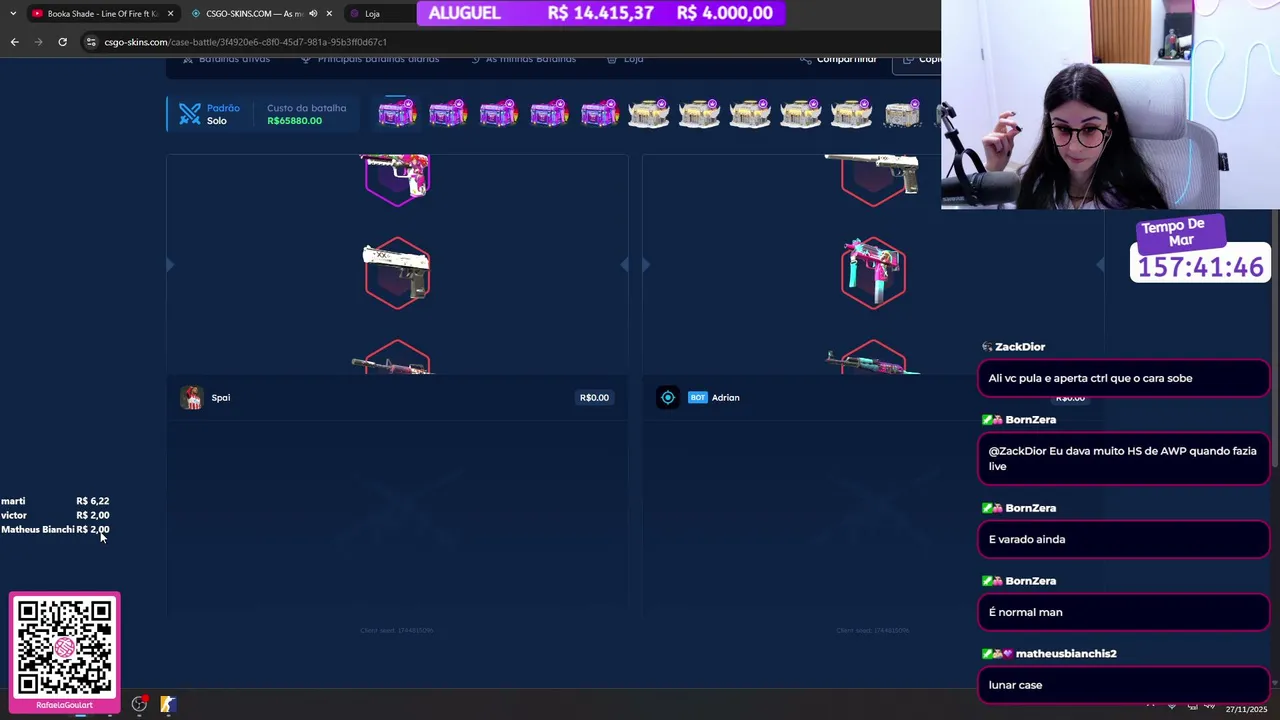
Task: Click the 'E varado ainda' chat message
Action: coord(1123,539)
